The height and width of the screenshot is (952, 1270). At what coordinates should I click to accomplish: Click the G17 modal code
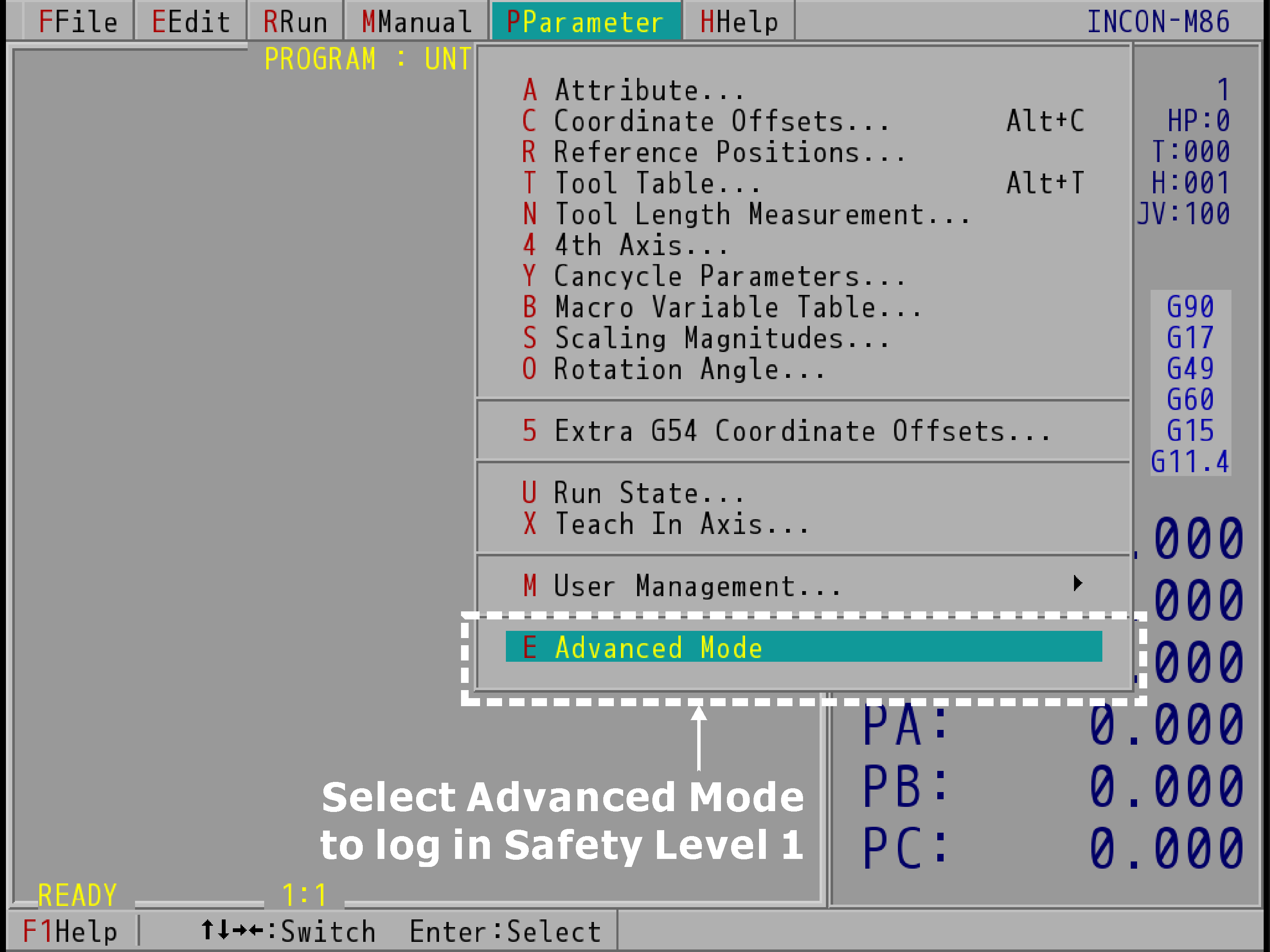tap(1190, 337)
